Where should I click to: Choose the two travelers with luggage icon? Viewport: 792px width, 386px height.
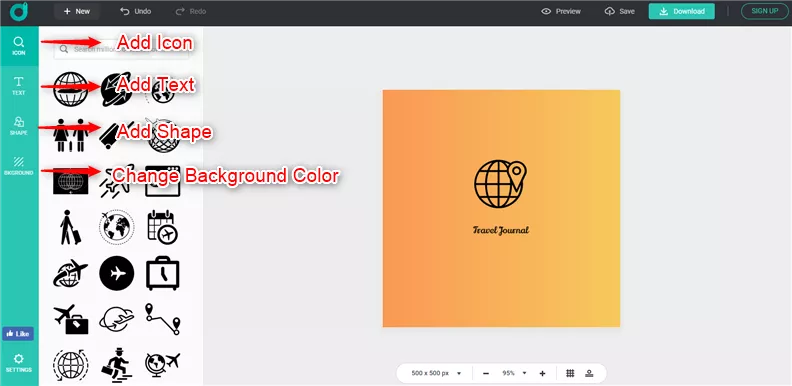point(71,134)
